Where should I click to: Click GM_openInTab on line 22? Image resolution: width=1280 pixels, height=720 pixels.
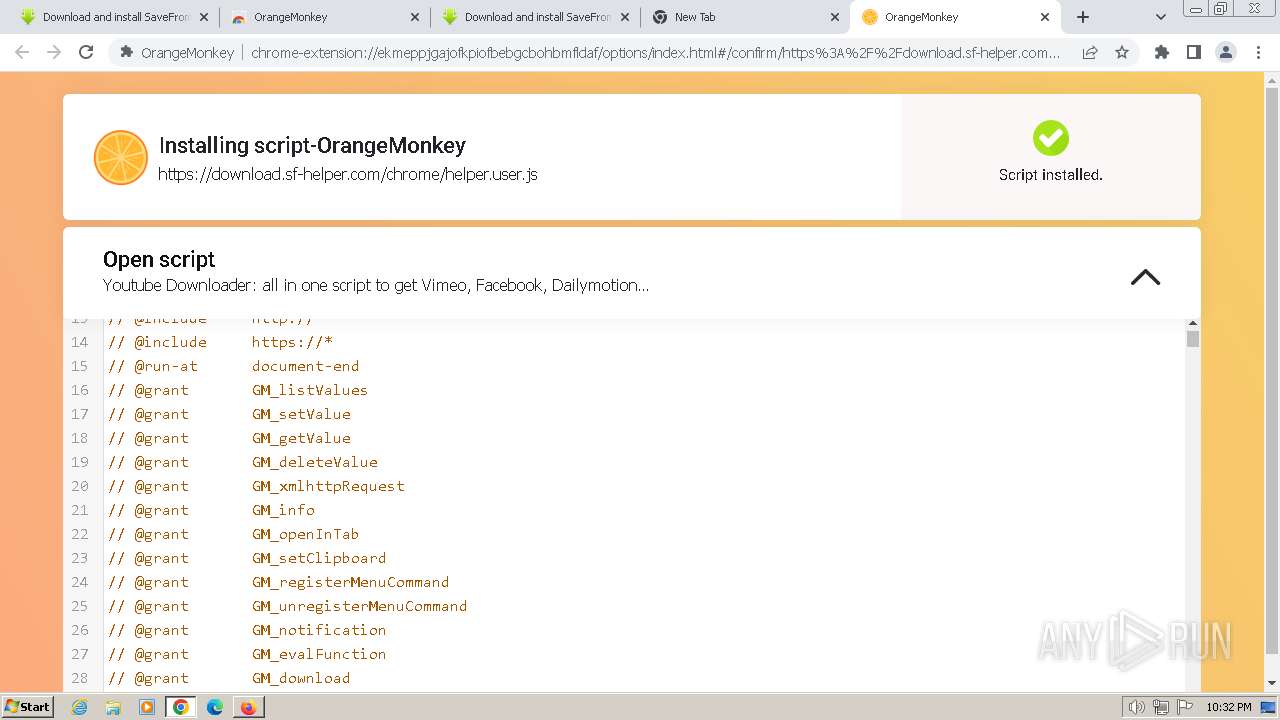coord(305,534)
